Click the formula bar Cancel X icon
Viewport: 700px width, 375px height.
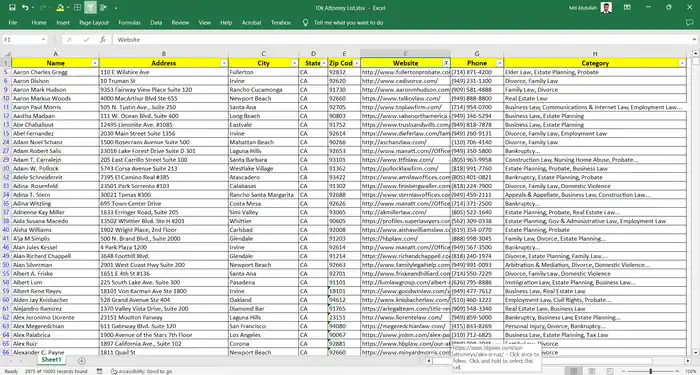point(69,40)
